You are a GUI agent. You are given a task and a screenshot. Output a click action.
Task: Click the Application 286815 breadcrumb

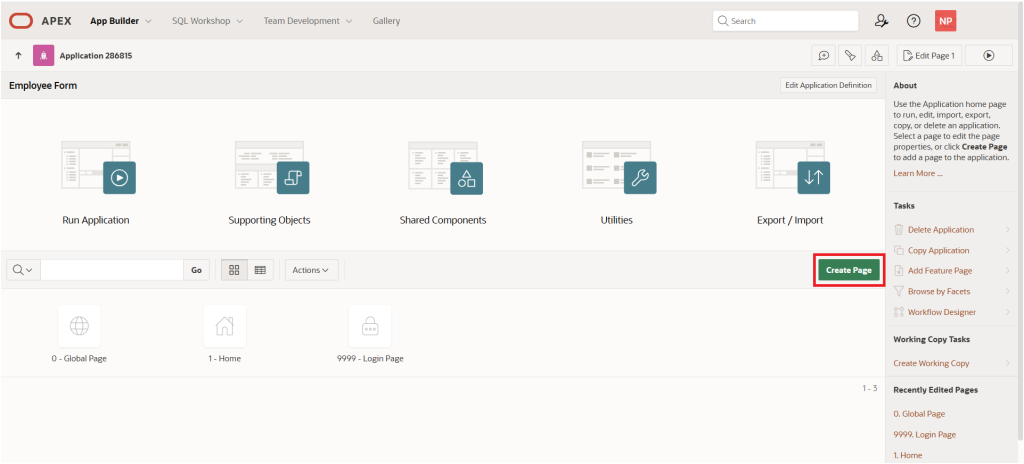coord(96,56)
